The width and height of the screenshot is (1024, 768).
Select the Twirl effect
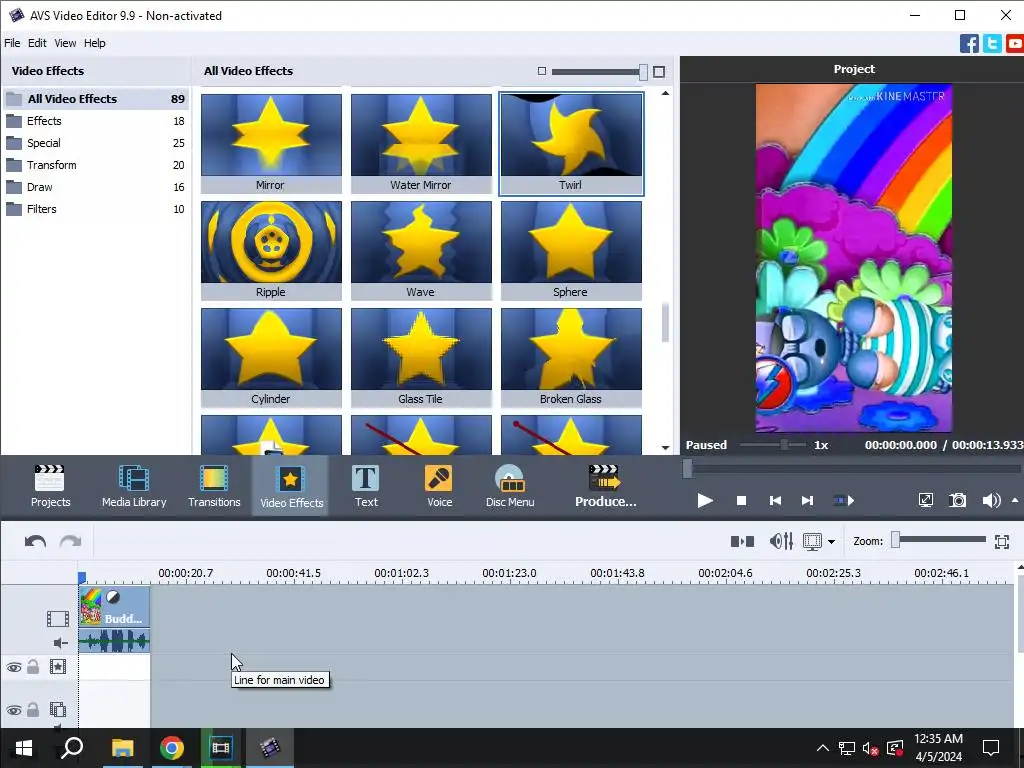571,144
